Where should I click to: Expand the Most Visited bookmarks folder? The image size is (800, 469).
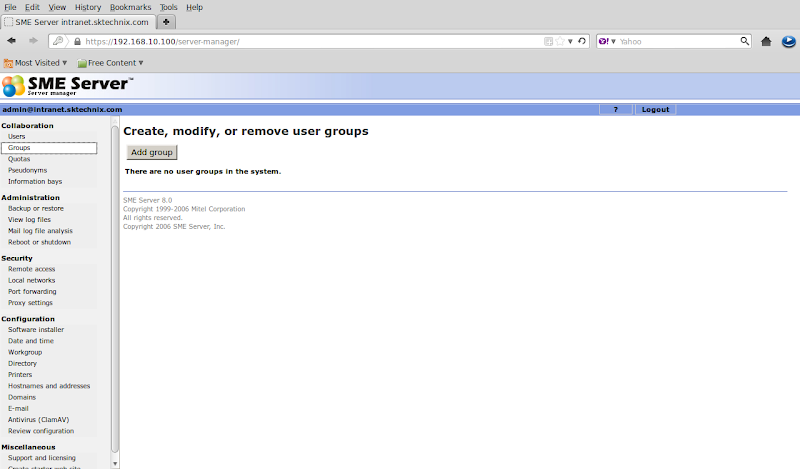(35, 63)
